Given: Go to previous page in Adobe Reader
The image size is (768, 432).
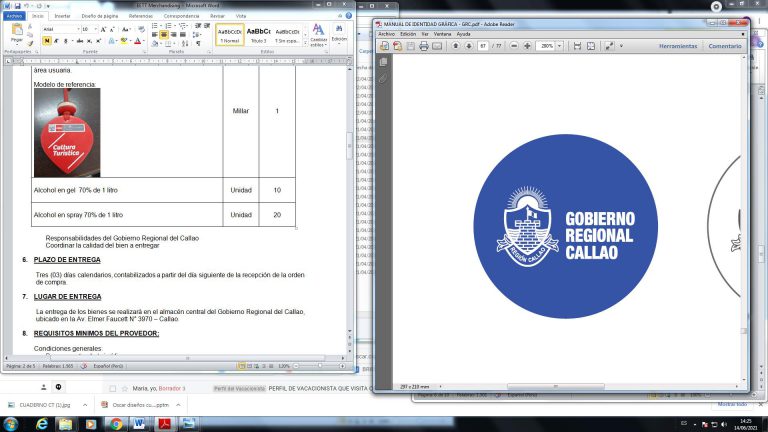Looking at the screenshot, I should (x=455, y=46).
